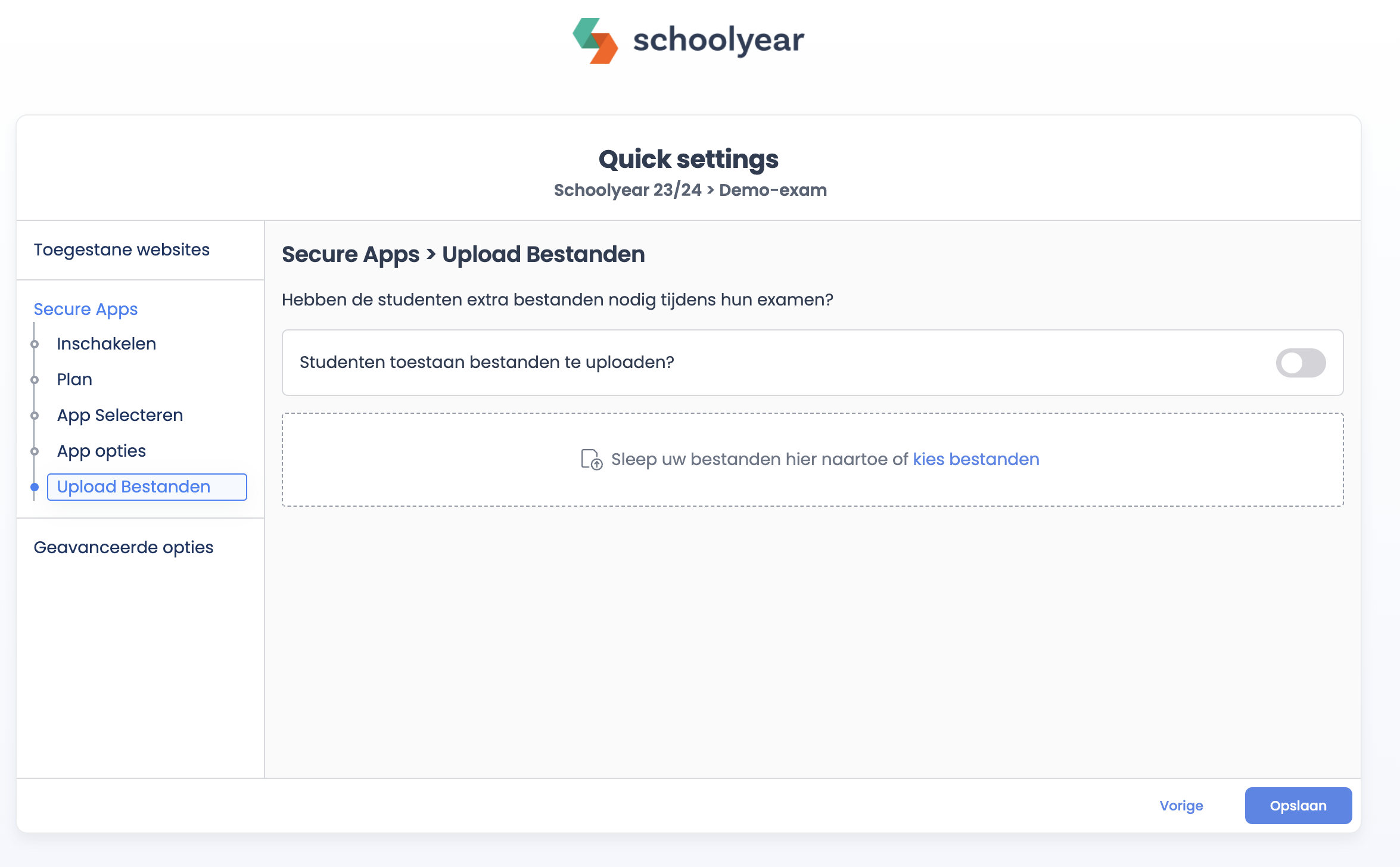
Task: Open the Plan step
Action: point(74,379)
